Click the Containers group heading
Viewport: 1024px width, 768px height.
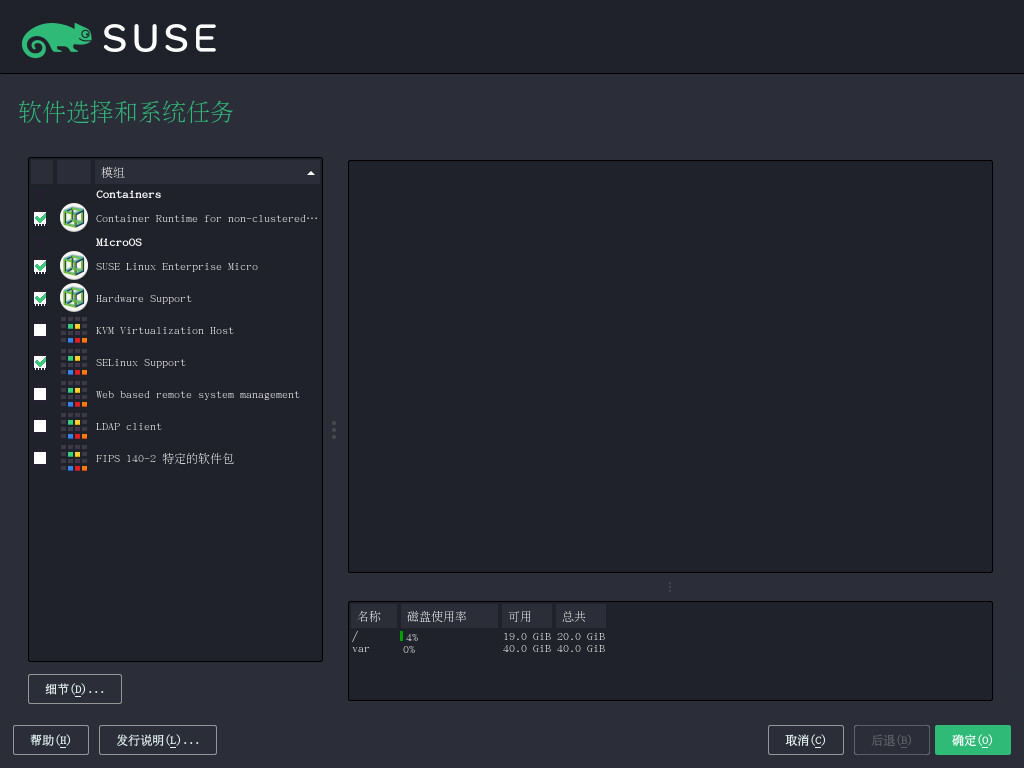[x=128, y=195]
